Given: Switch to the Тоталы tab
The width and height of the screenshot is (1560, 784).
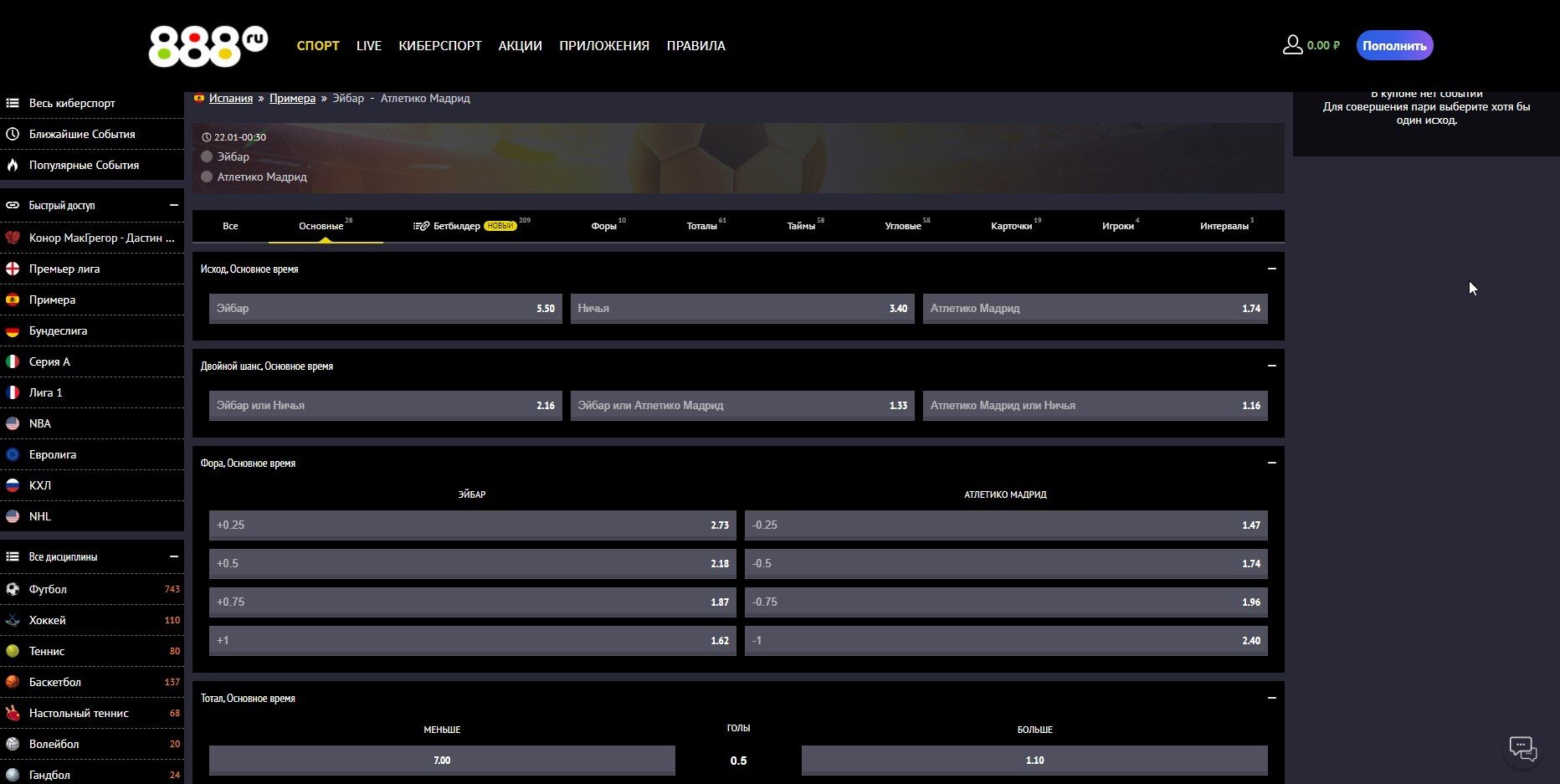Looking at the screenshot, I should pyautogui.click(x=701, y=226).
